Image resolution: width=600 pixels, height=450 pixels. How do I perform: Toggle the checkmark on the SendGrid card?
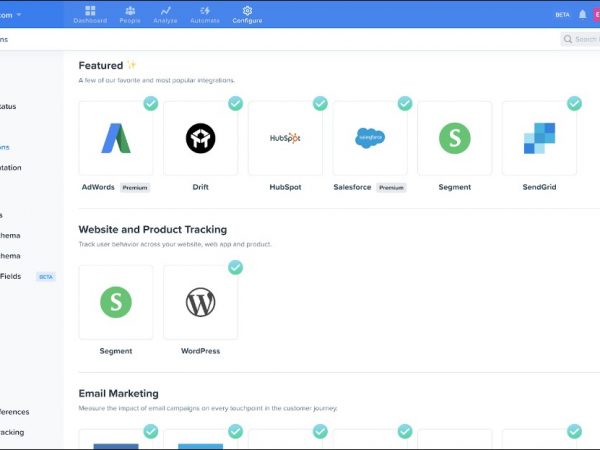(x=574, y=103)
